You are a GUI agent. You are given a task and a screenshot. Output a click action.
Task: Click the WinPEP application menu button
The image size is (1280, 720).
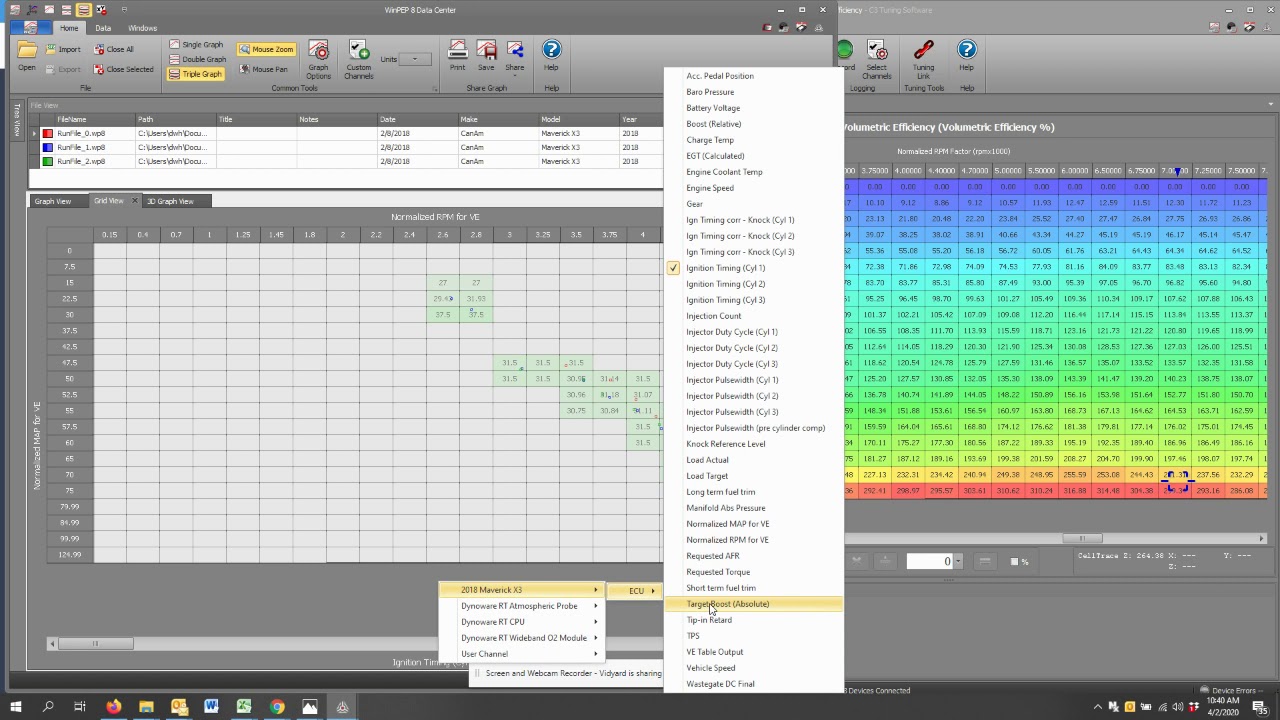(29, 28)
